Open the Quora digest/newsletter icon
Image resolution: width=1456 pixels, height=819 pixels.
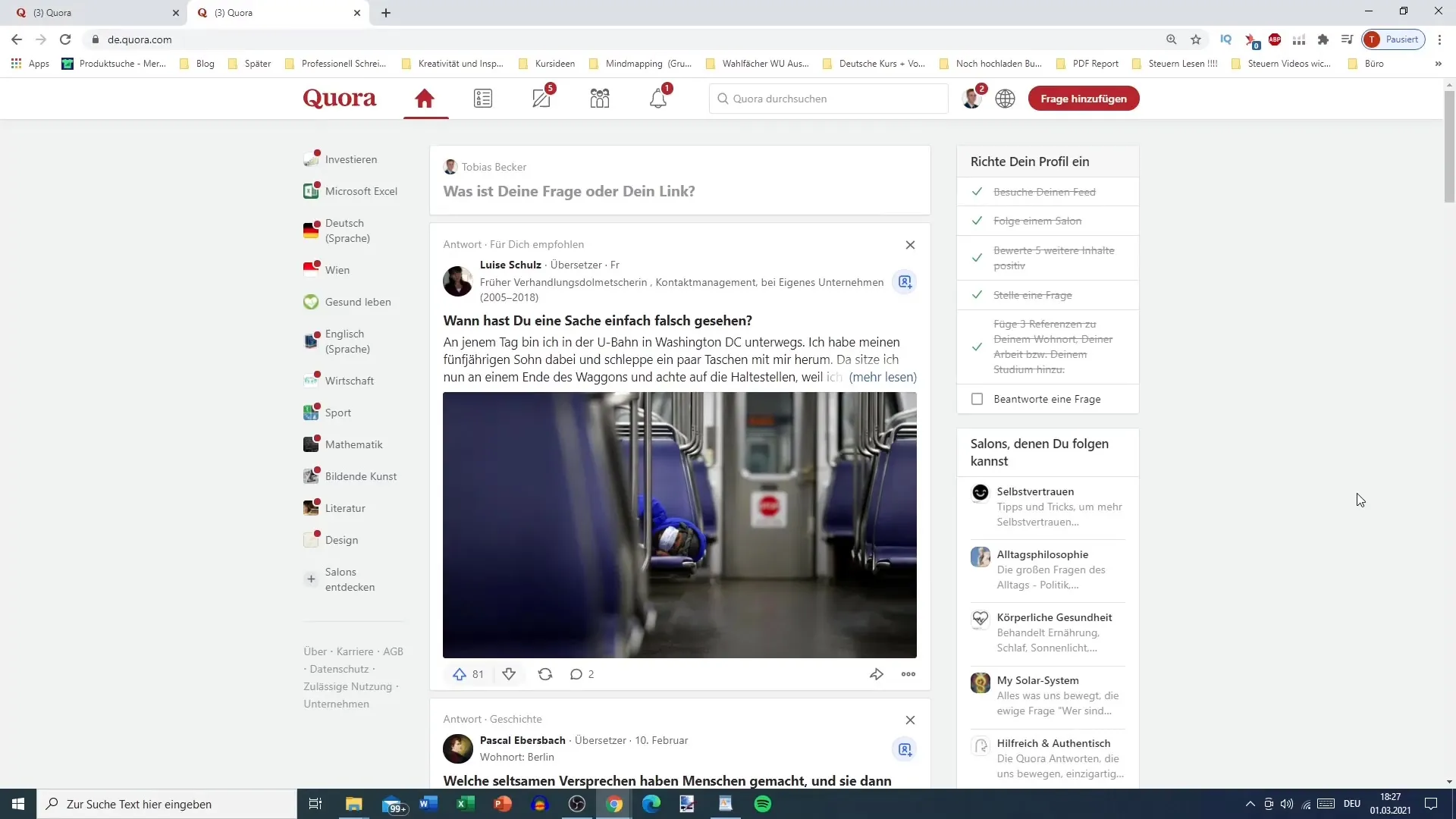483,98
